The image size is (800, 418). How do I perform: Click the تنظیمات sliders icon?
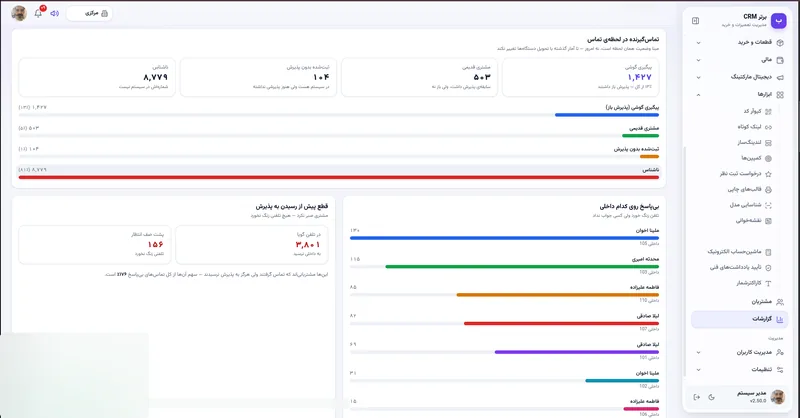[780, 370]
